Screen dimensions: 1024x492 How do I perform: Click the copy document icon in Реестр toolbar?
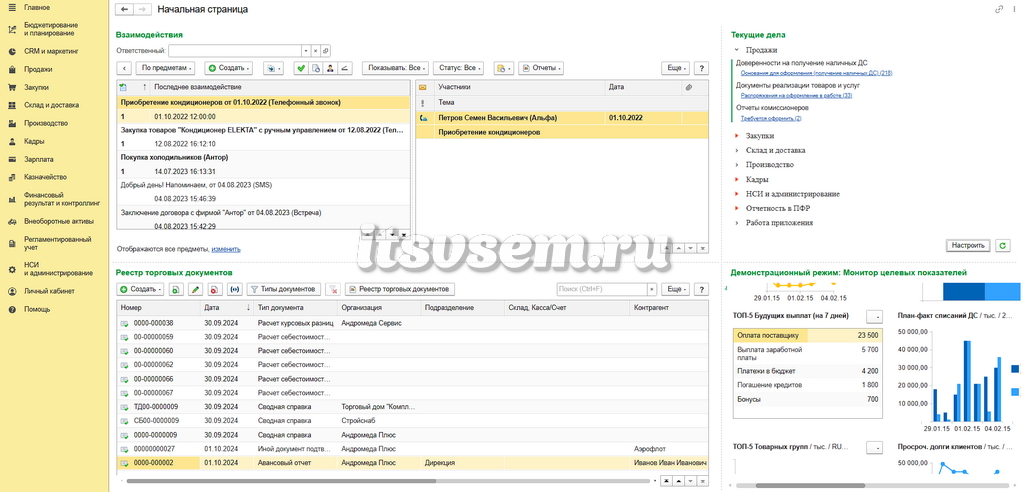tap(176, 289)
